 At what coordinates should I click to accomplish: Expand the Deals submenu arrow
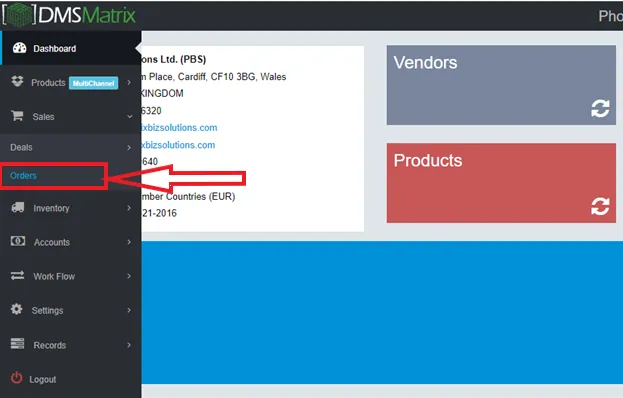click(129, 148)
